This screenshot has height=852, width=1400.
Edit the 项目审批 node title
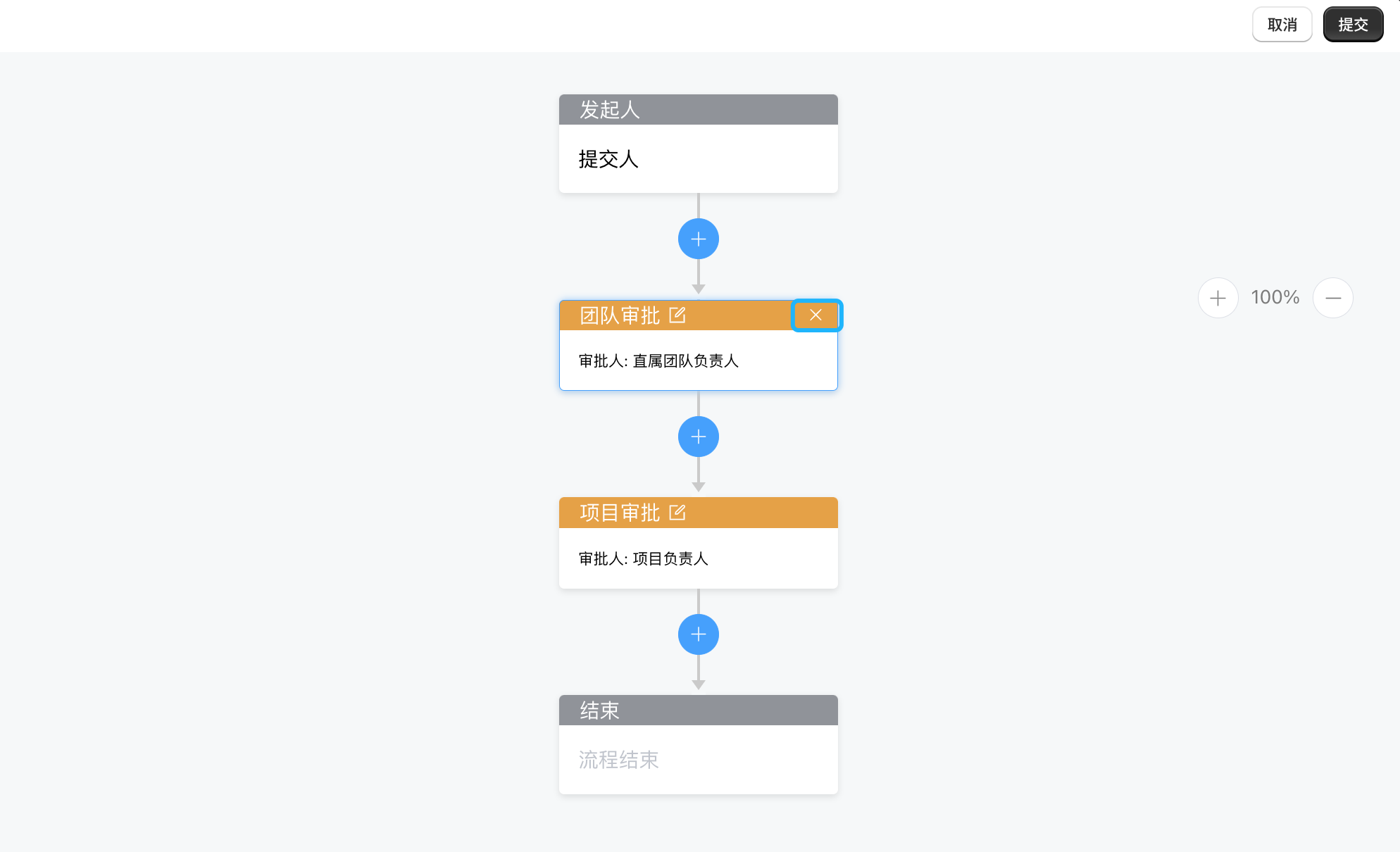pos(677,513)
